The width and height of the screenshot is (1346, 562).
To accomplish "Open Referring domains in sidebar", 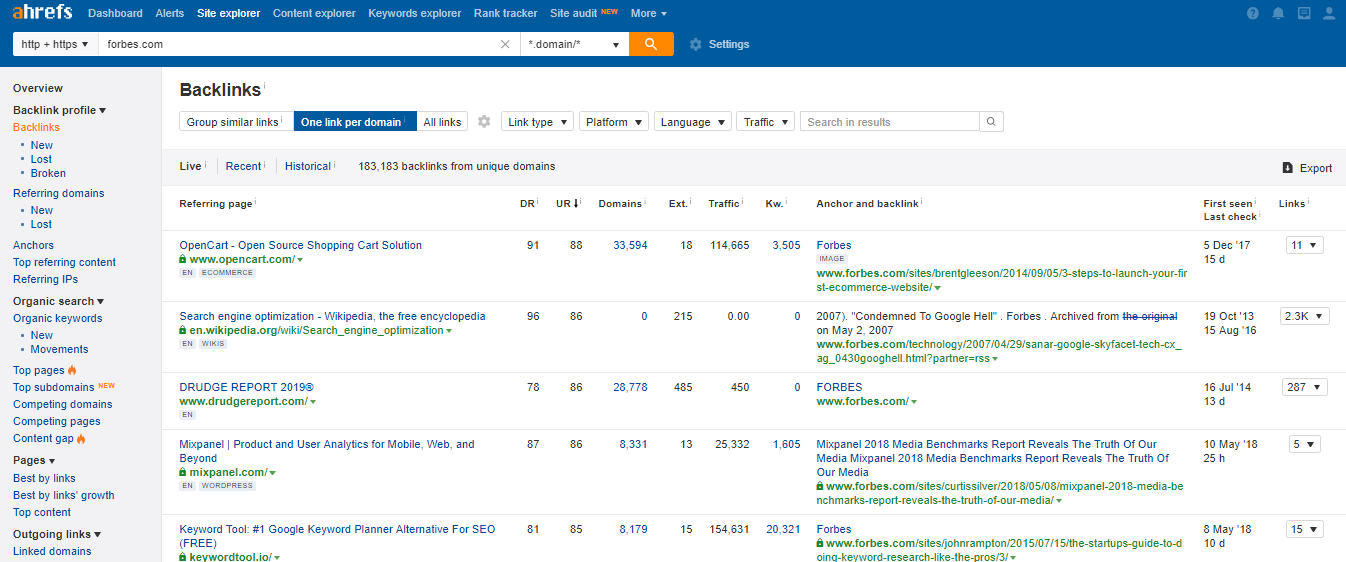I will [x=59, y=193].
